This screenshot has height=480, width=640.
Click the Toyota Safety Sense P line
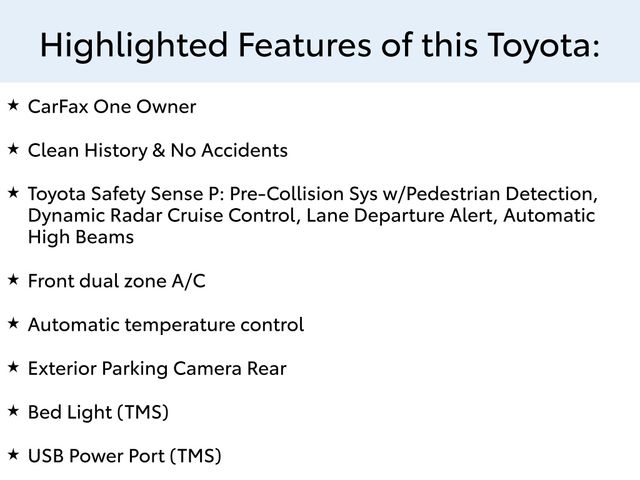[x=313, y=194]
